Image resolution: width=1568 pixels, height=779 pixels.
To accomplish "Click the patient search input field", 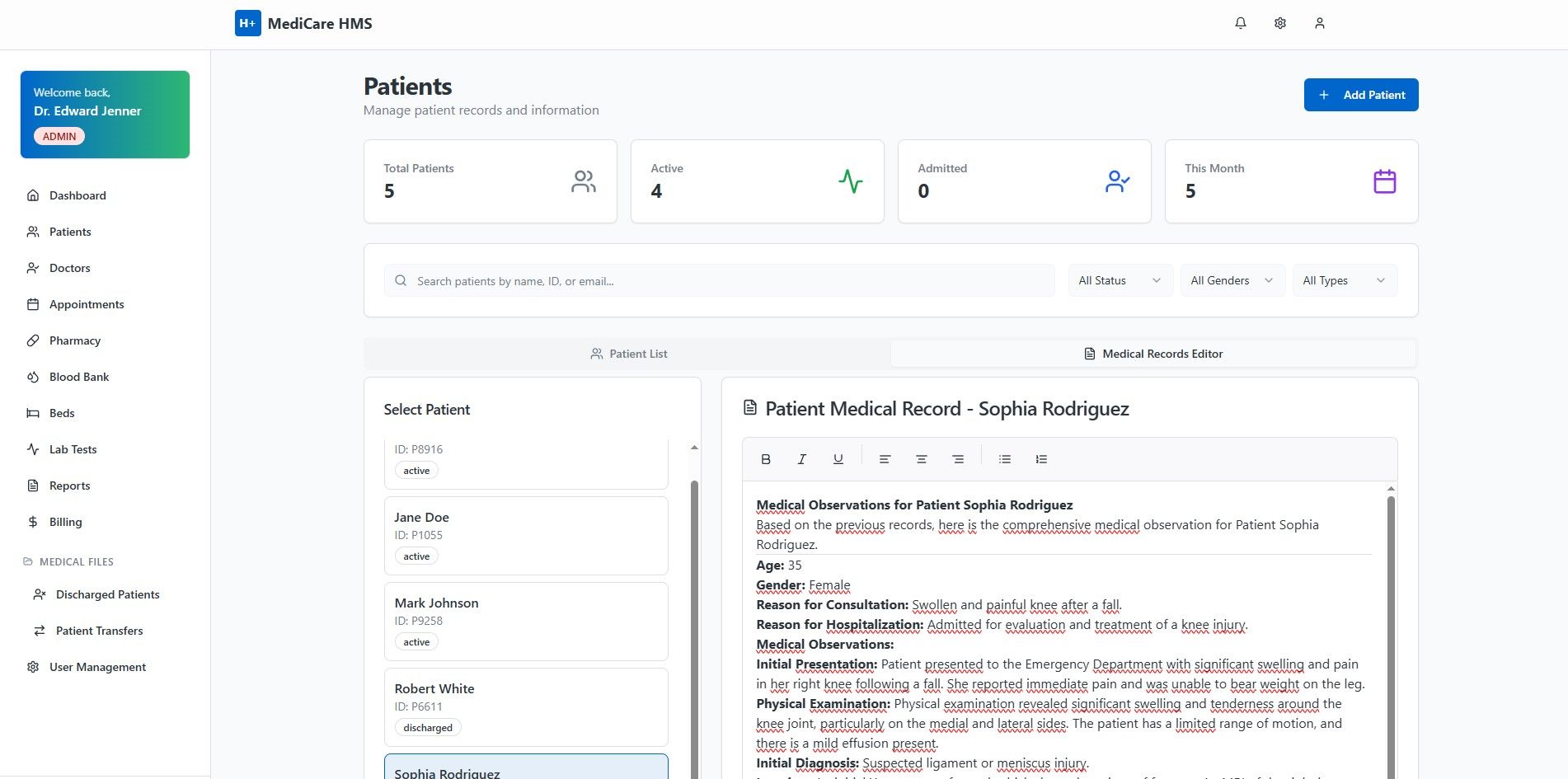I will 719,280.
